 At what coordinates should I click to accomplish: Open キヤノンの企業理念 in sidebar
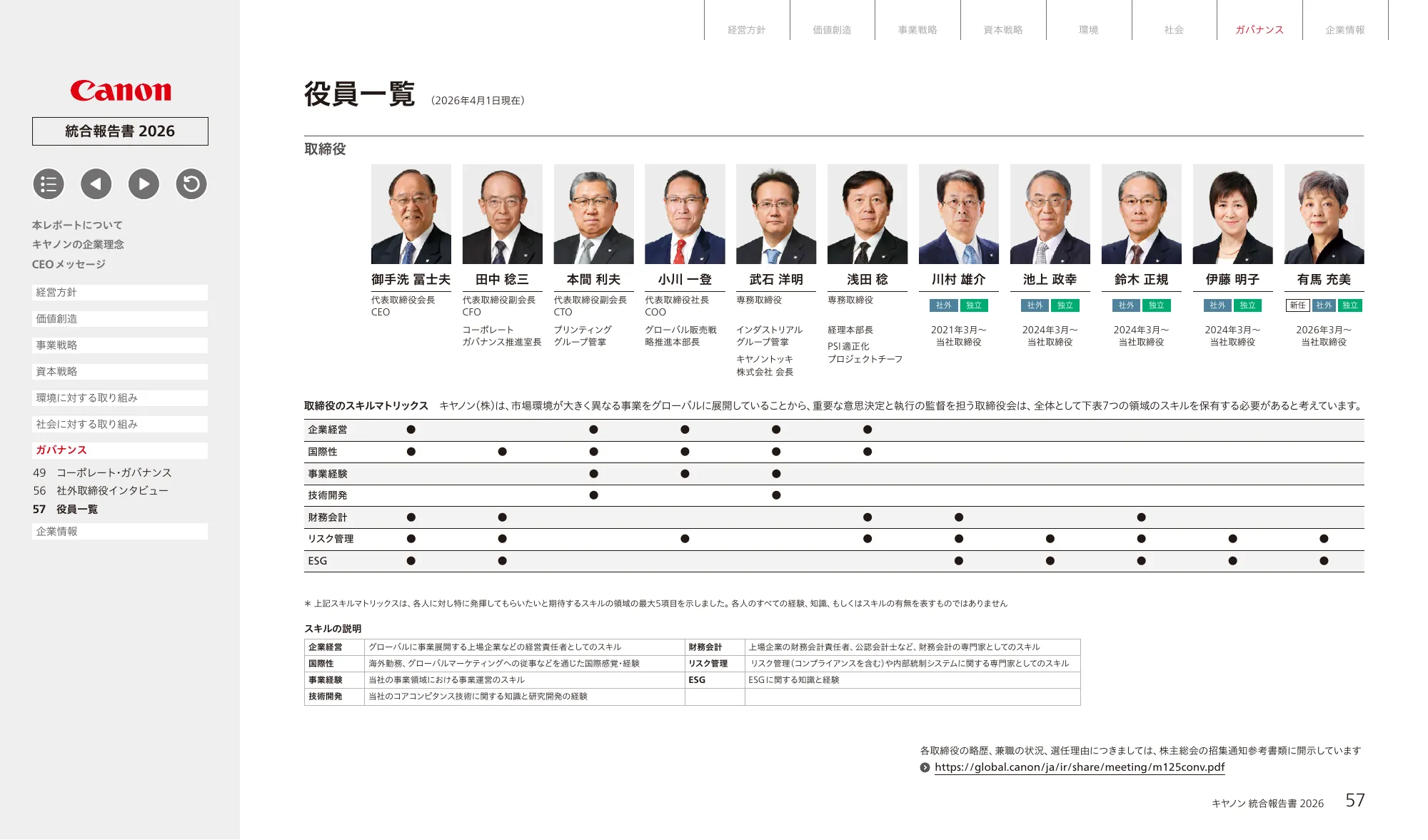pyautogui.click(x=78, y=244)
